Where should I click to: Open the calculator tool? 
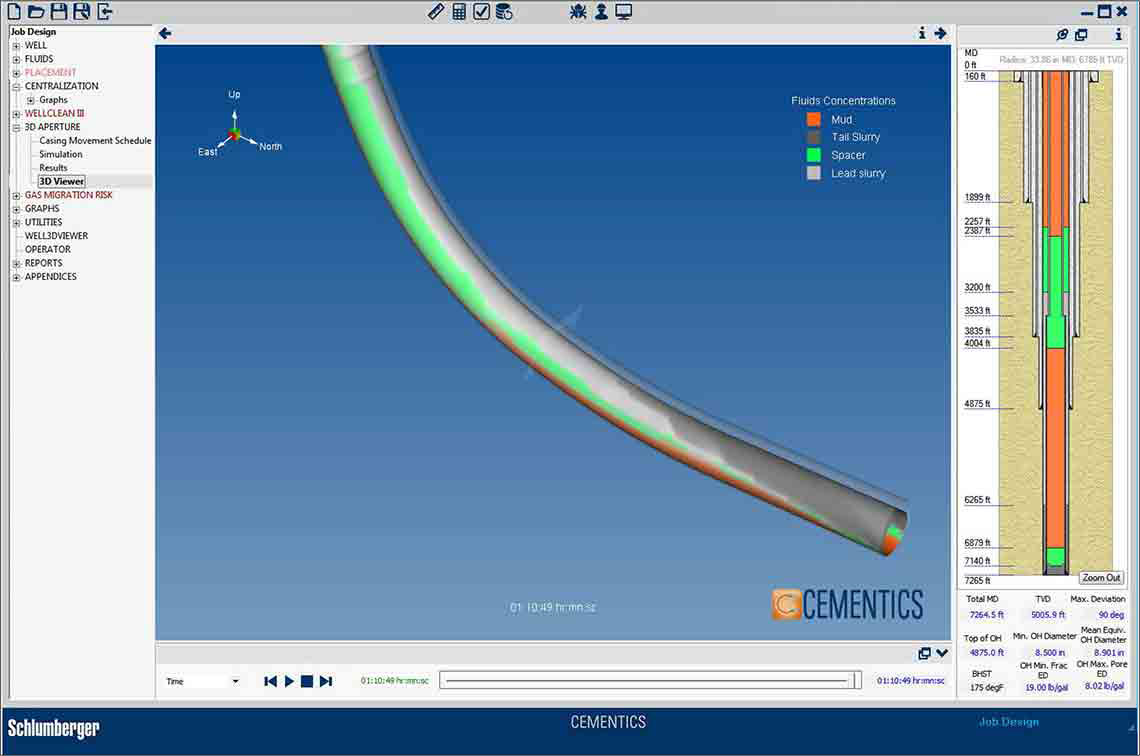[x=458, y=11]
